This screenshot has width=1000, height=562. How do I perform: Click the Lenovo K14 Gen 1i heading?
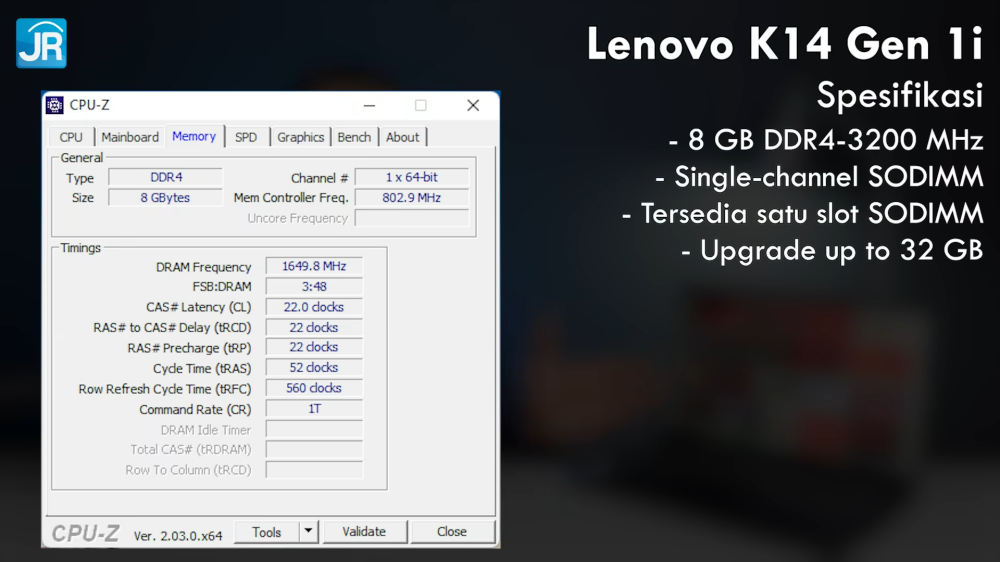(x=785, y=44)
